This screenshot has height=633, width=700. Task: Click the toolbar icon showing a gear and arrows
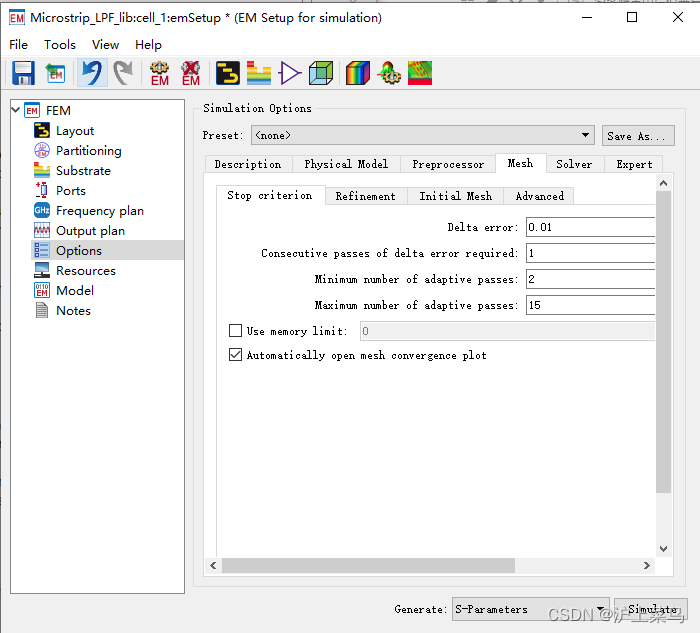389,73
